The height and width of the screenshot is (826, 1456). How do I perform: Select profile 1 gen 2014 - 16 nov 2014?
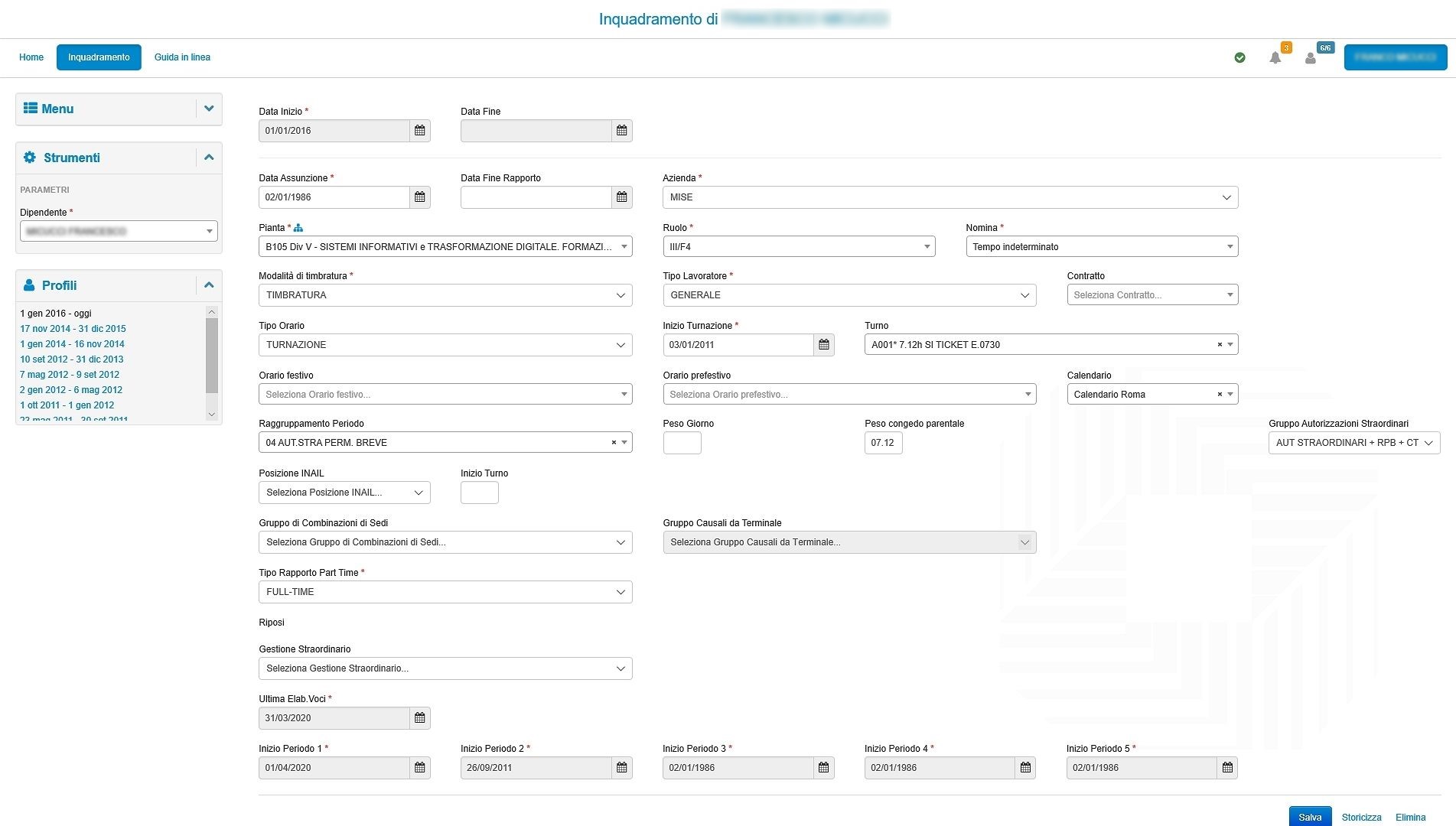[72, 344]
